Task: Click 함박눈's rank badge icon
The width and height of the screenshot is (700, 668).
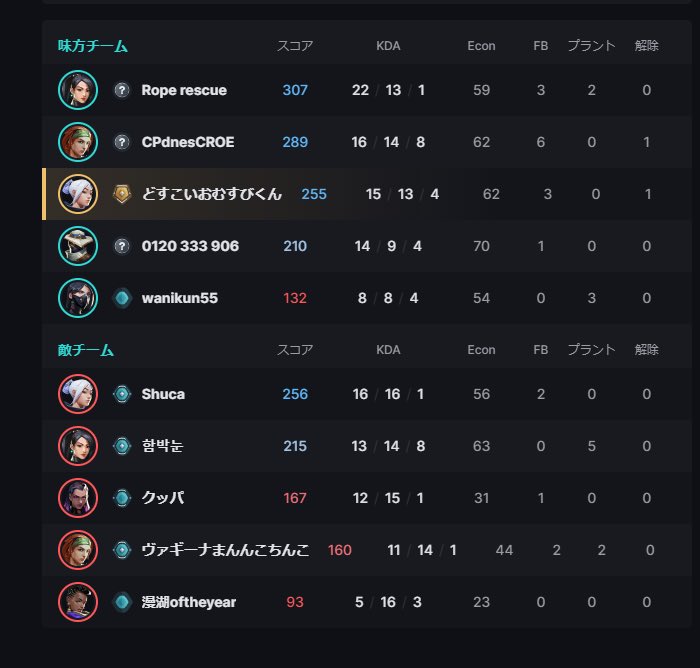Action: click(x=122, y=446)
